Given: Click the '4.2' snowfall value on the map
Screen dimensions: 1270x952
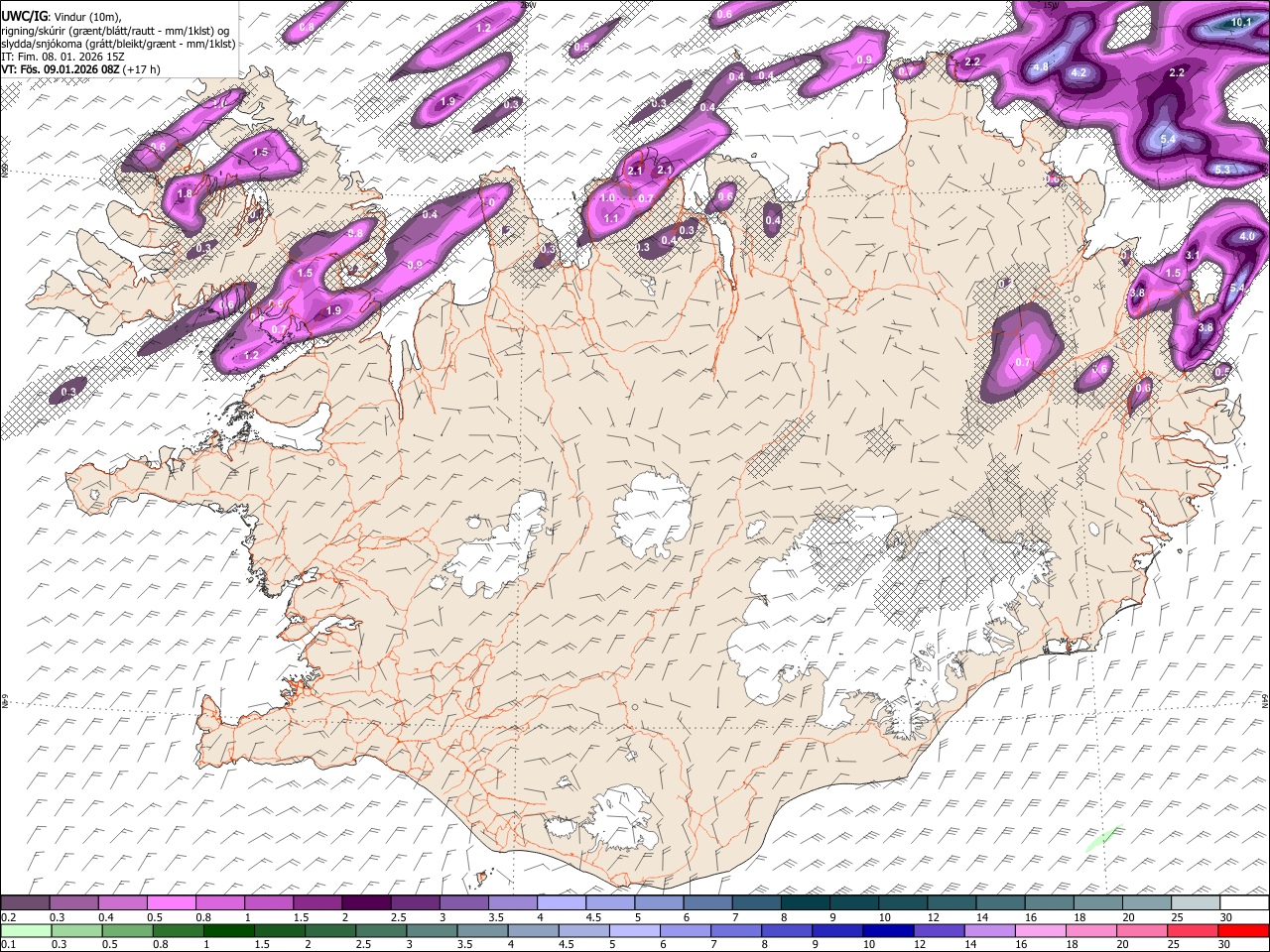Looking at the screenshot, I should (x=1079, y=72).
